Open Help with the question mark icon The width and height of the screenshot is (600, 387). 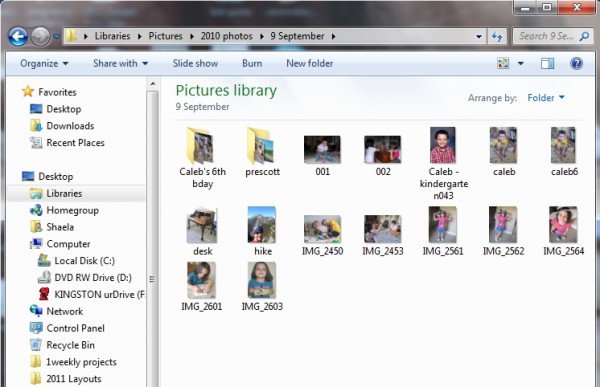click(x=576, y=64)
